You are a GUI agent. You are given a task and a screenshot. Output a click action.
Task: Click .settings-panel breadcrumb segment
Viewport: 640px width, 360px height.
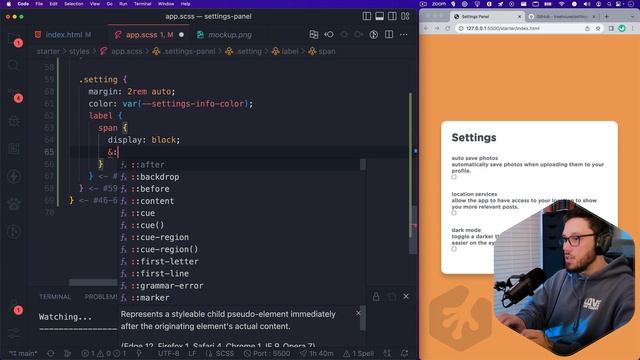click(184, 51)
